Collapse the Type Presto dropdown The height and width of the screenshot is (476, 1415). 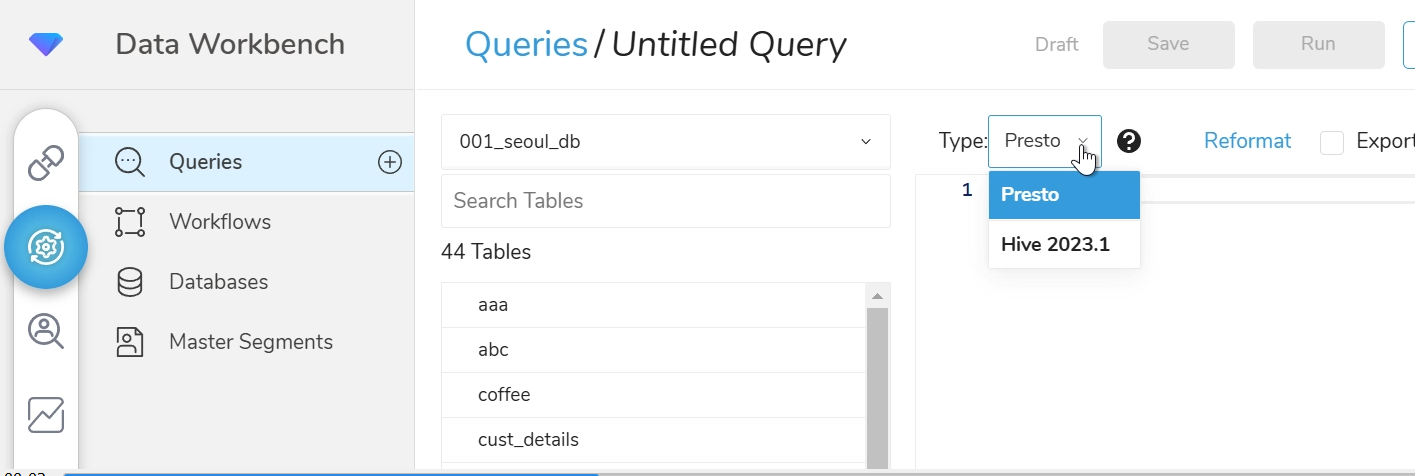point(1044,141)
